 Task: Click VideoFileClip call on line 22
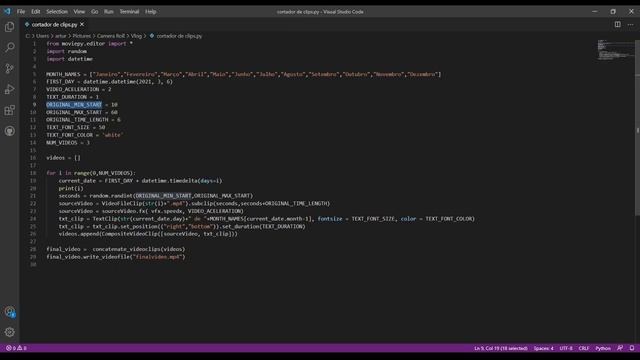[x=122, y=203]
